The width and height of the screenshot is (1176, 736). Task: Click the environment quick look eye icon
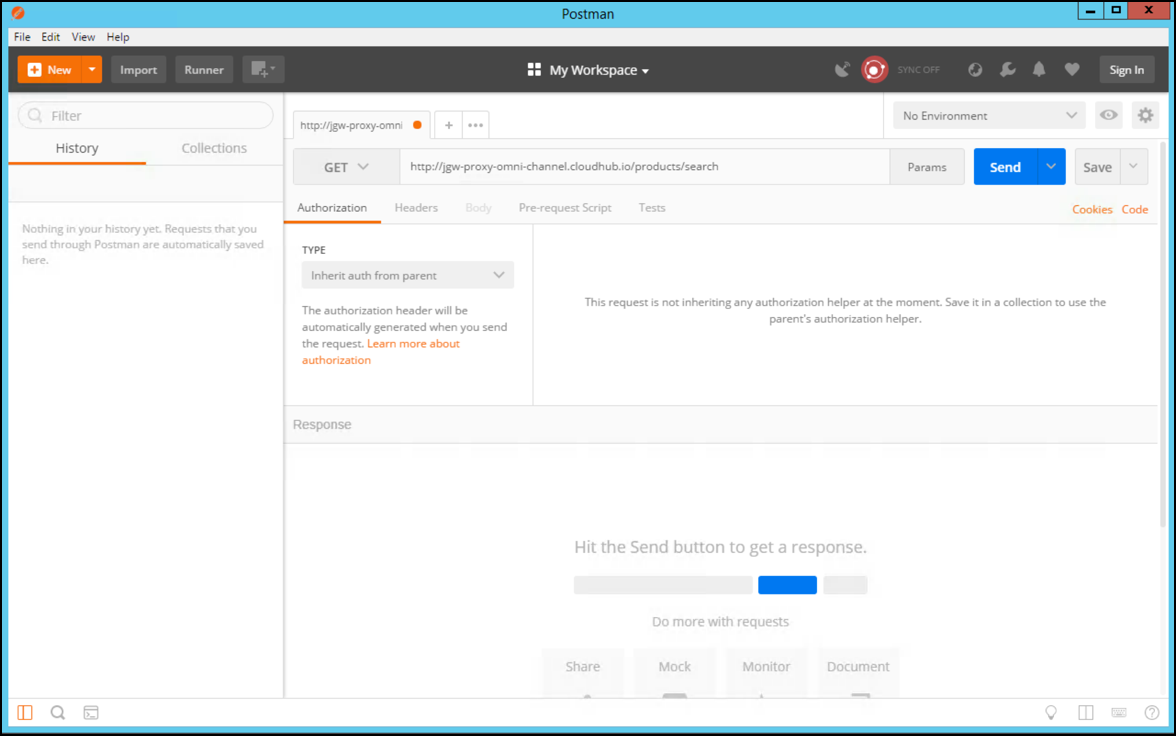coord(1108,116)
